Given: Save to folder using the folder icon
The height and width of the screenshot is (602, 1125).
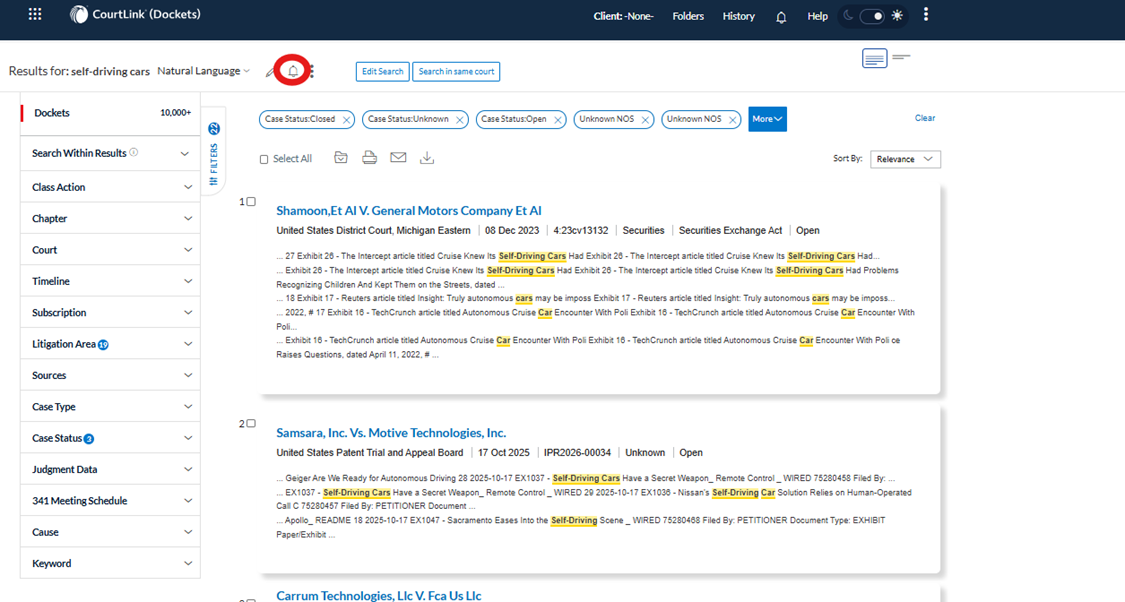Looking at the screenshot, I should tap(341, 158).
